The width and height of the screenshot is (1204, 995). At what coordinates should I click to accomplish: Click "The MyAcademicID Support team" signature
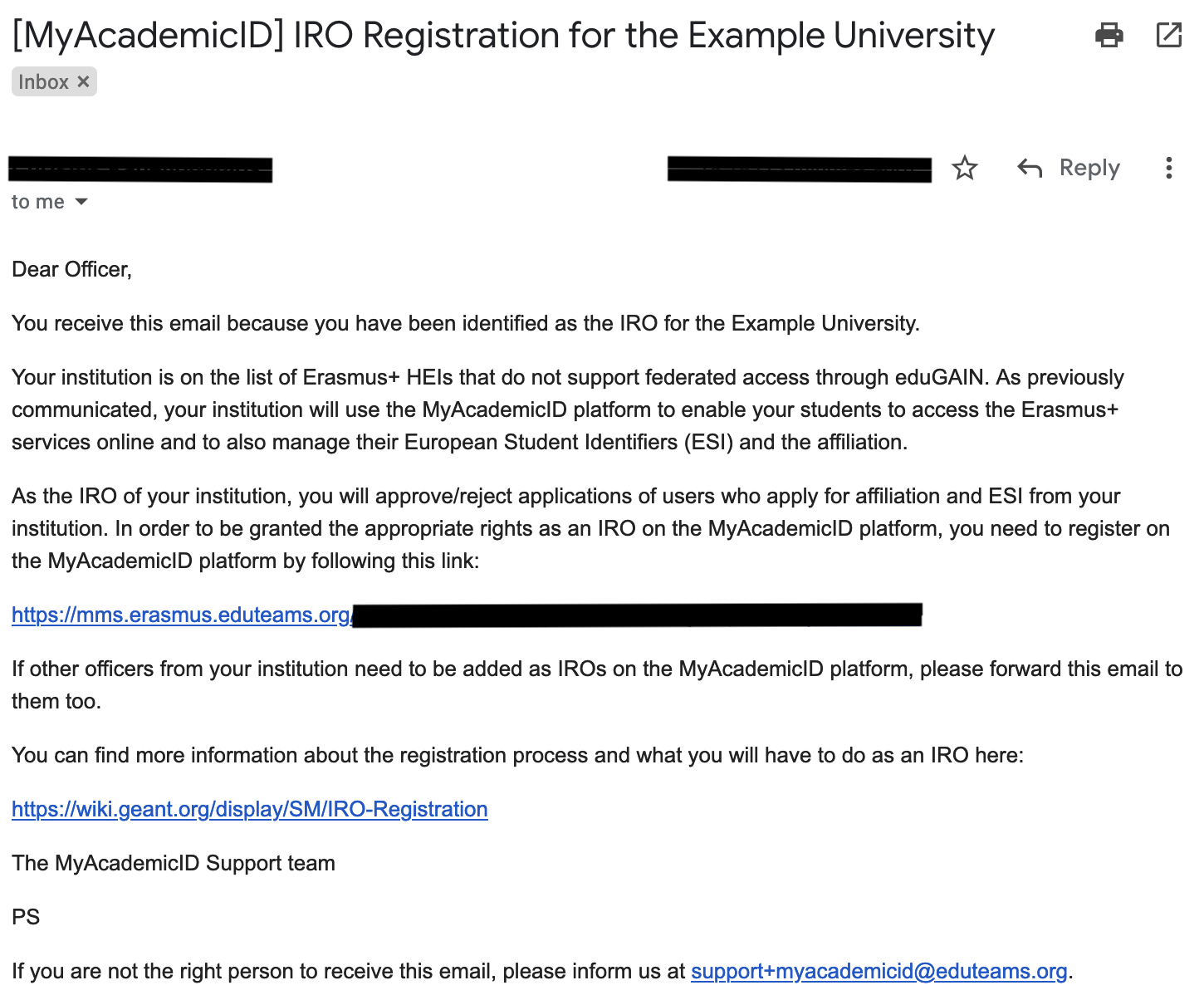coord(174,863)
